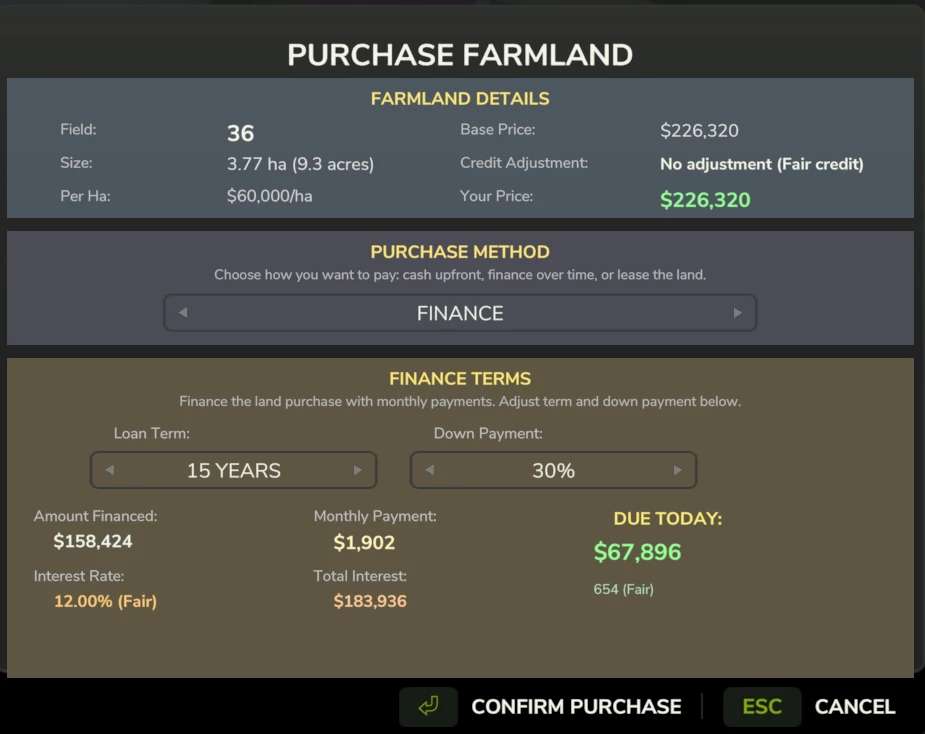The image size is (925, 734).
Task: Click the 12.00% (Fair) interest rate
Action: coord(105,601)
